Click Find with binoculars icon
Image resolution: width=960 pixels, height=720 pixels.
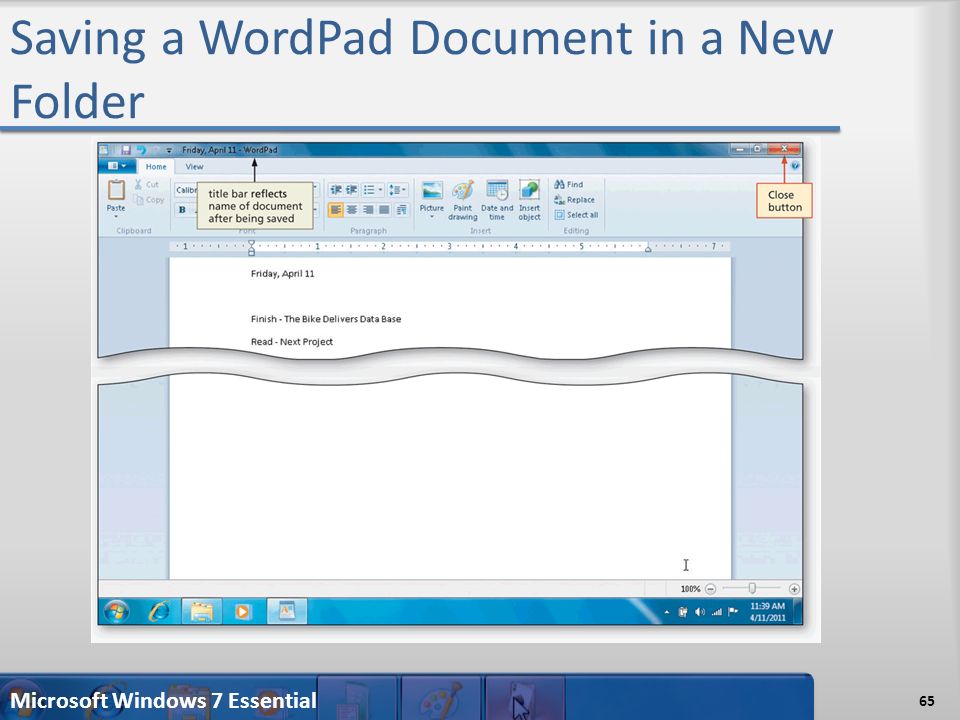point(568,184)
